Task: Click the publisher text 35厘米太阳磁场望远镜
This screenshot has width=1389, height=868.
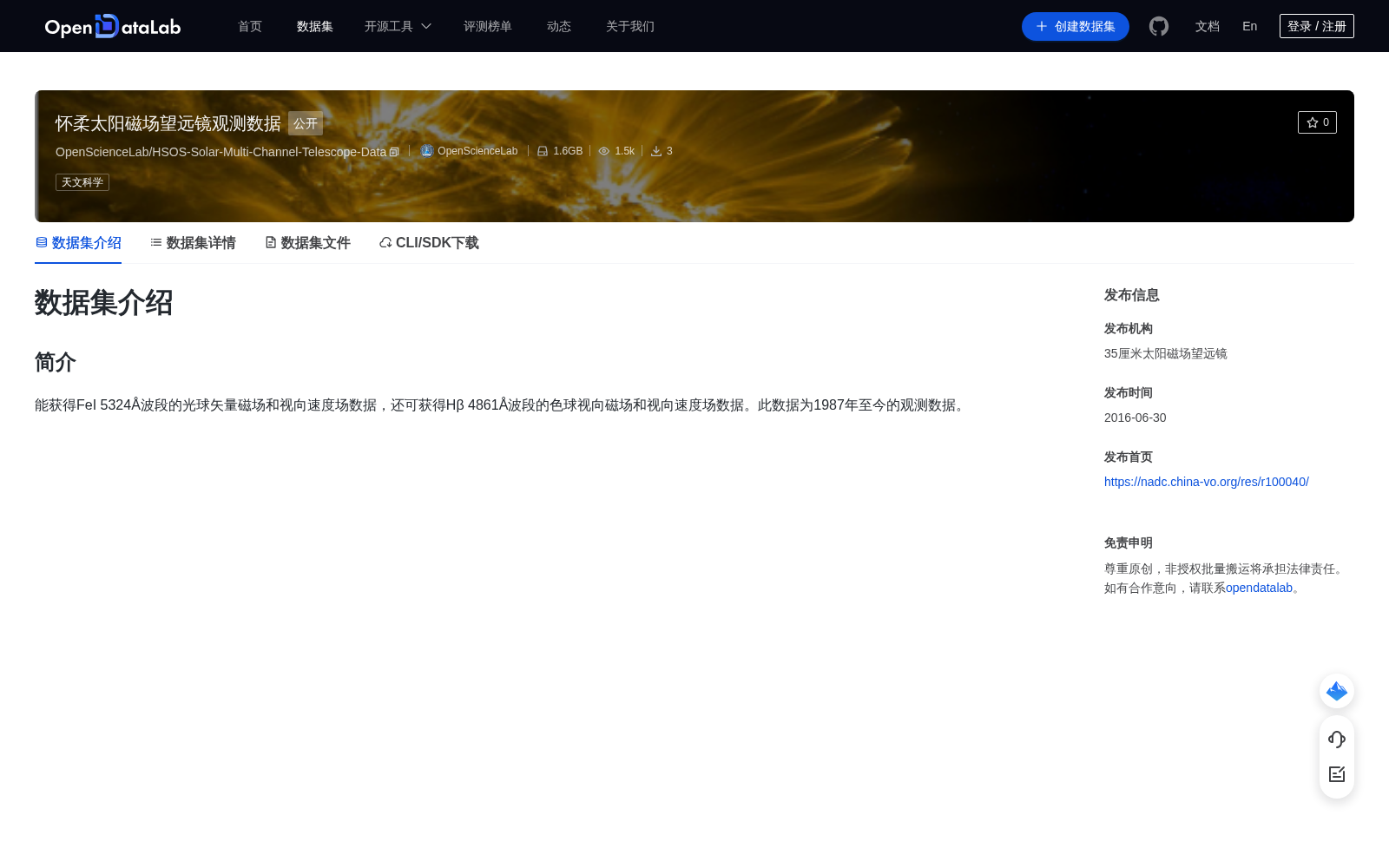Action: point(1166,353)
